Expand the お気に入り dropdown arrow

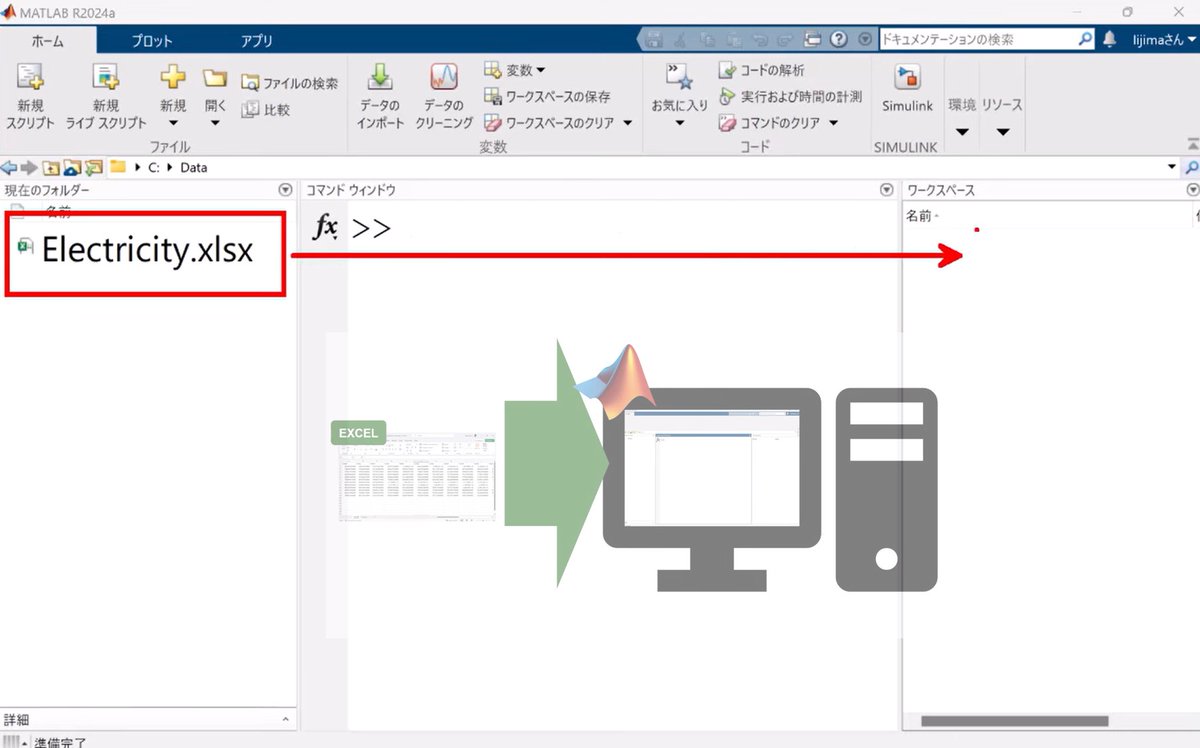(x=679, y=124)
